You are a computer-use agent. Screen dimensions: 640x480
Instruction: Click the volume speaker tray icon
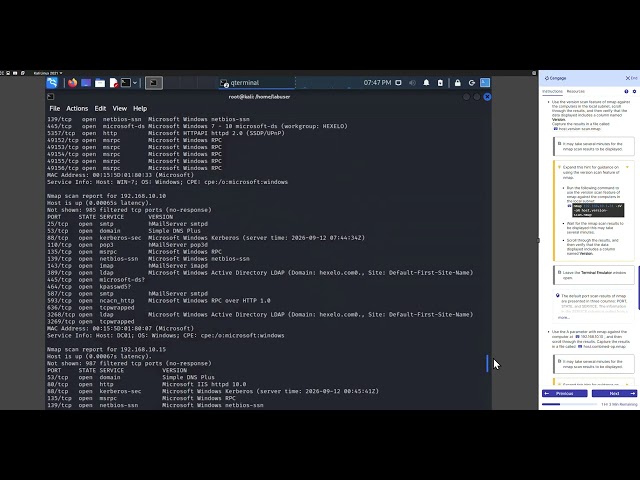tap(412, 83)
